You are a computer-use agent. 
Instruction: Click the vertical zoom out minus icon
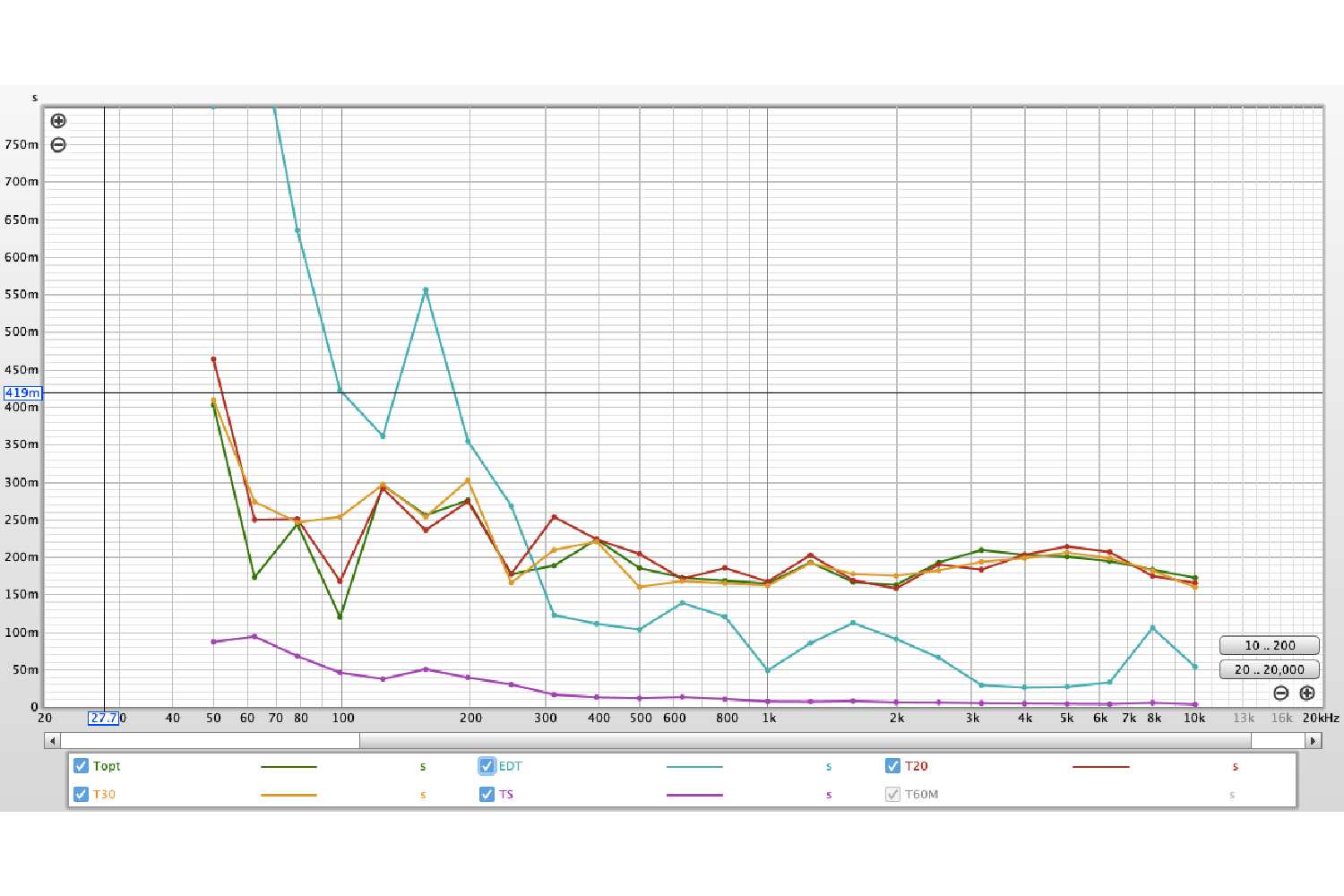[58, 145]
